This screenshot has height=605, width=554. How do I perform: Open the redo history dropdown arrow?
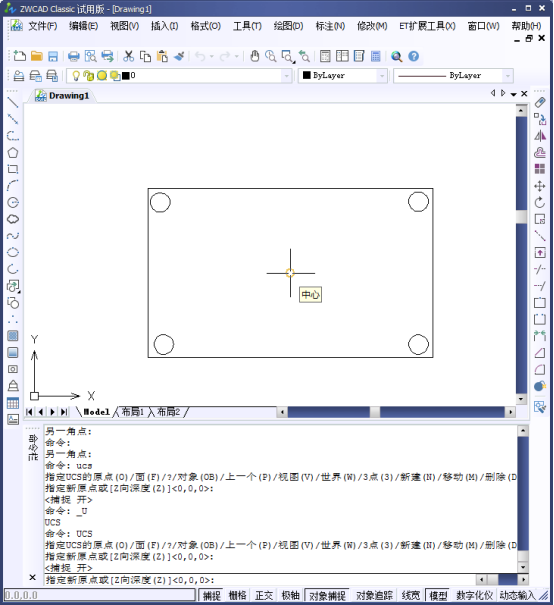[x=236, y=56]
